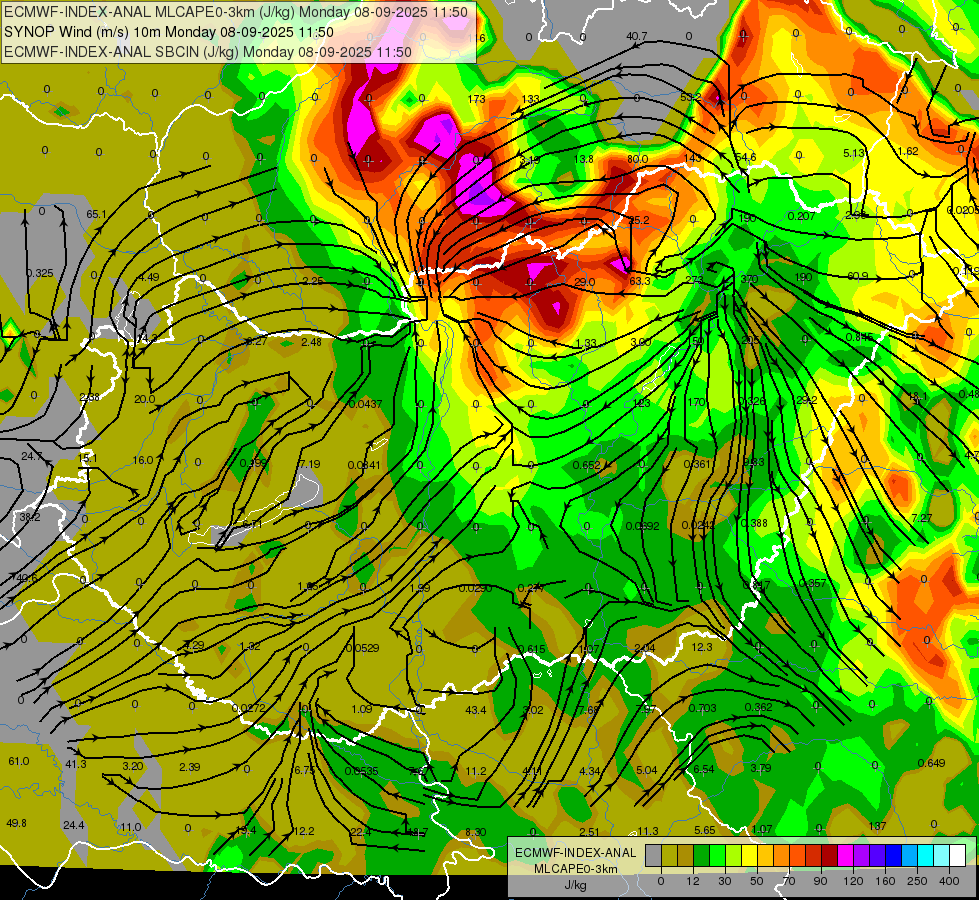Image resolution: width=979 pixels, height=900 pixels.
Task: Click legend scale value 120
Action: pyautogui.click(x=853, y=881)
